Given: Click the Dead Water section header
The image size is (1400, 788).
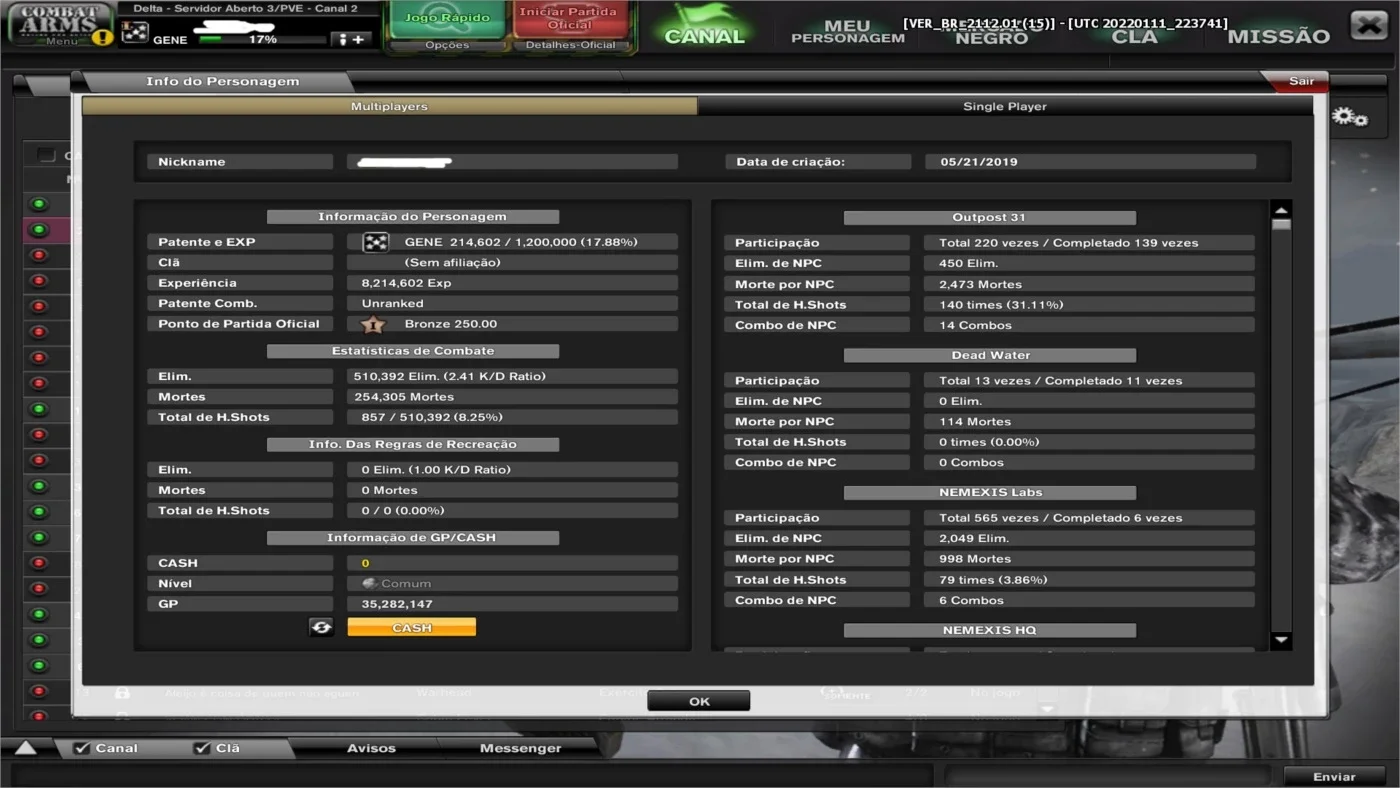Looking at the screenshot, I should [989, 355].
